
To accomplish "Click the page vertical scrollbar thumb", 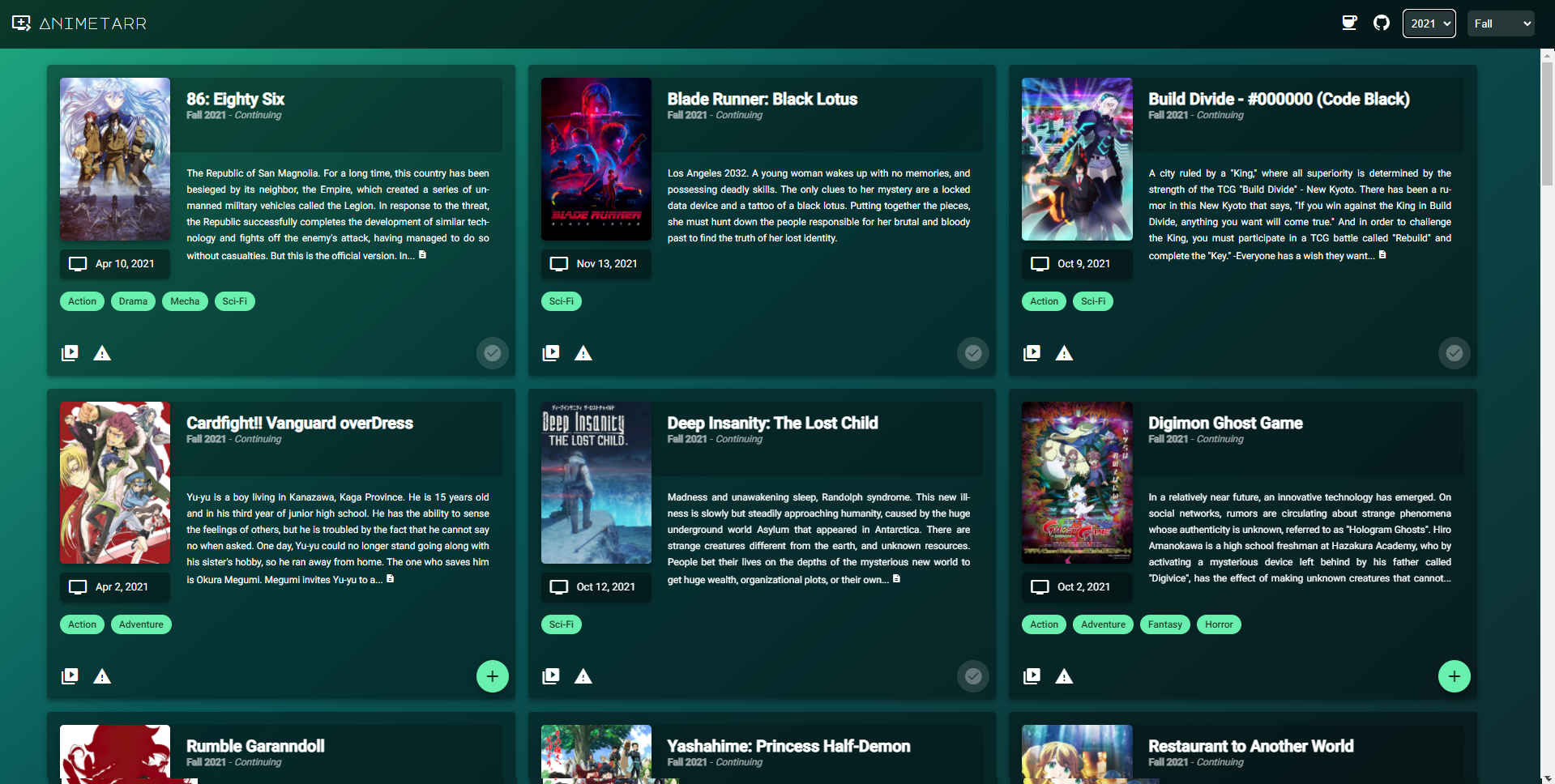I will 1548,123.
